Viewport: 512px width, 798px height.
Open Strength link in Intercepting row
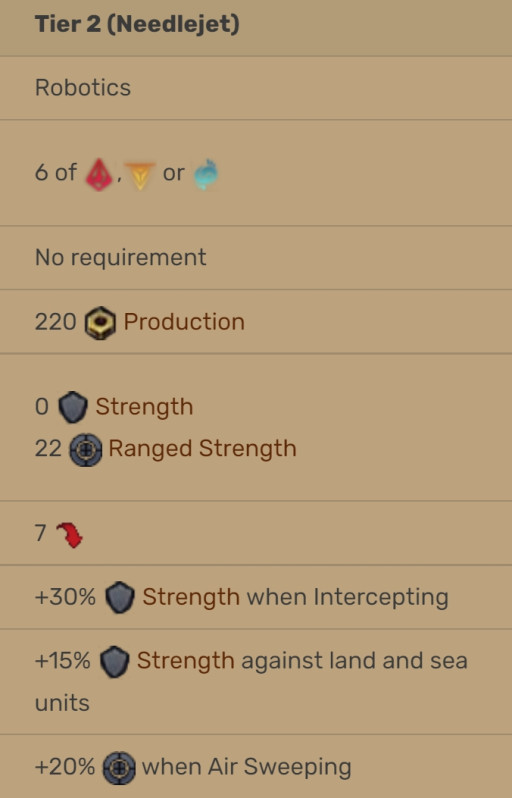click(x=191, y=597)
